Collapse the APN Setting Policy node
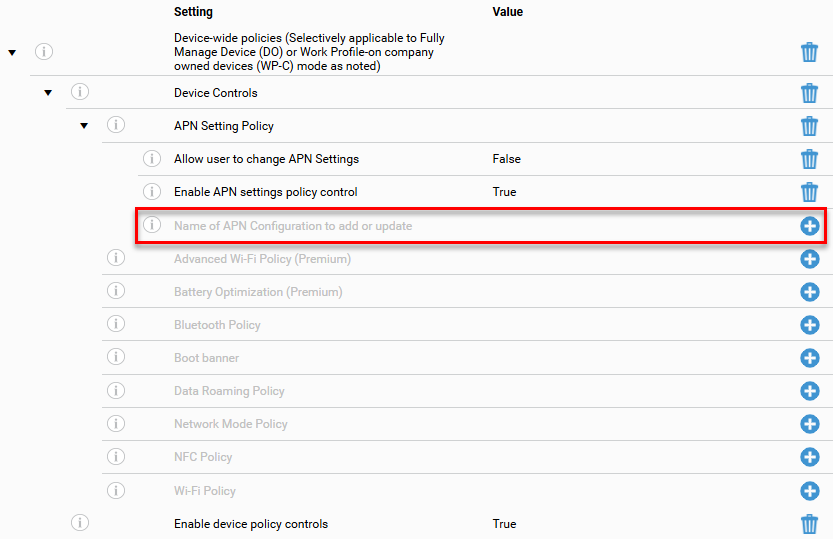Viewport: 833px width, 539px height. 84,126
